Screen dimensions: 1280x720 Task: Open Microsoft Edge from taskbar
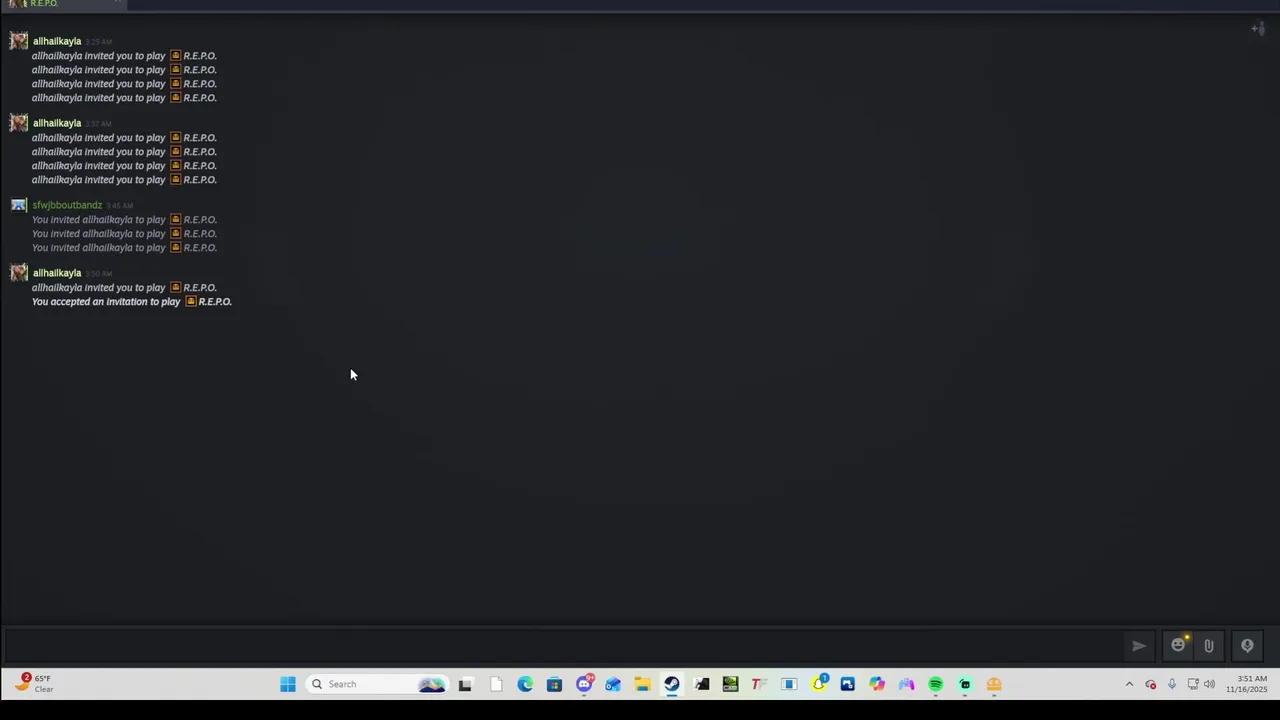tap(525, 684)
